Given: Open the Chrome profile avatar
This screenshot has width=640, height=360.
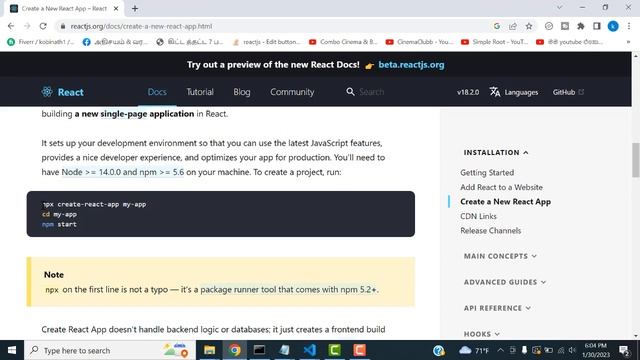Looking at the screenshot, I should (613, 26).
